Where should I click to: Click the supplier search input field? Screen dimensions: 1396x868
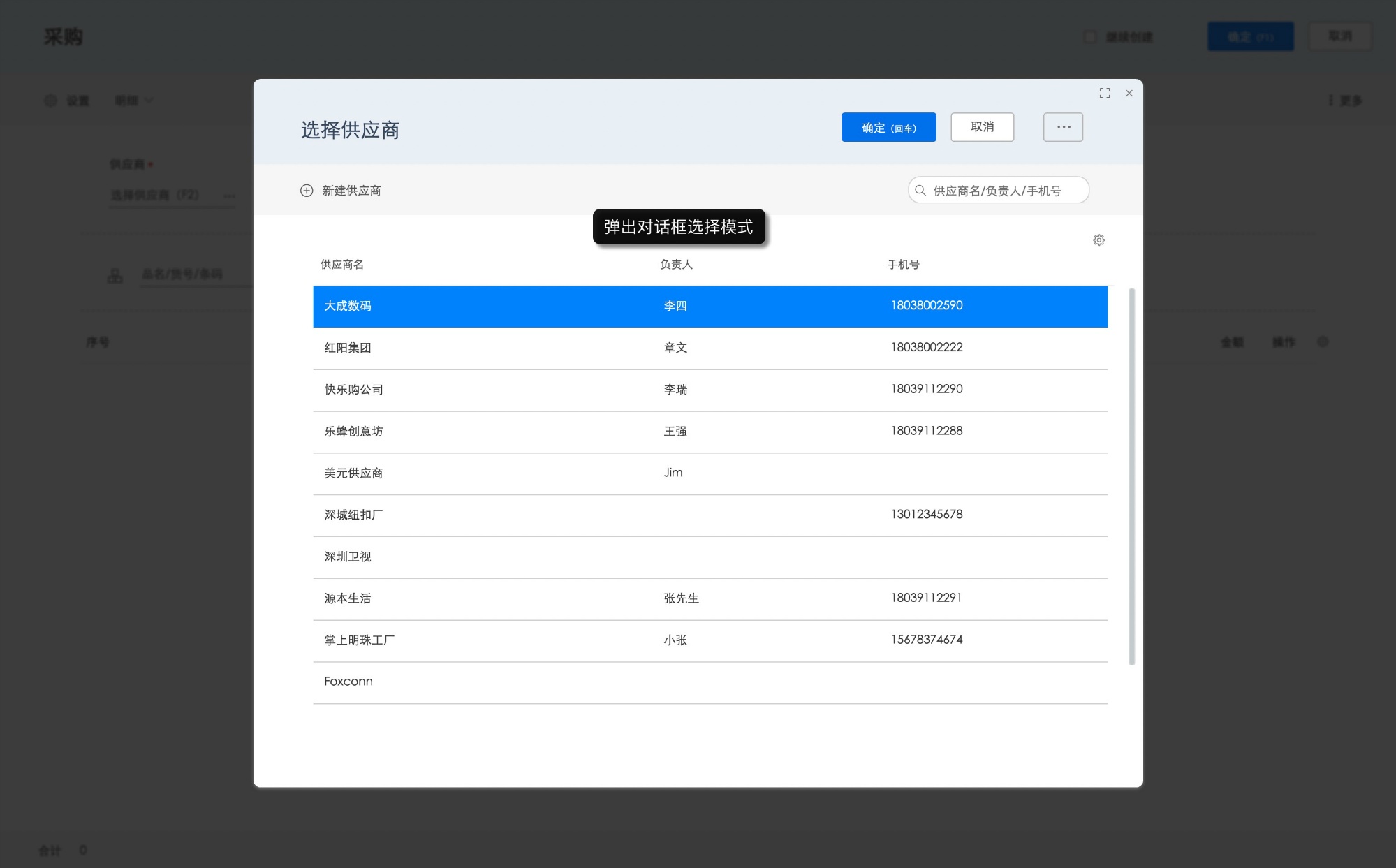point(999,189)
